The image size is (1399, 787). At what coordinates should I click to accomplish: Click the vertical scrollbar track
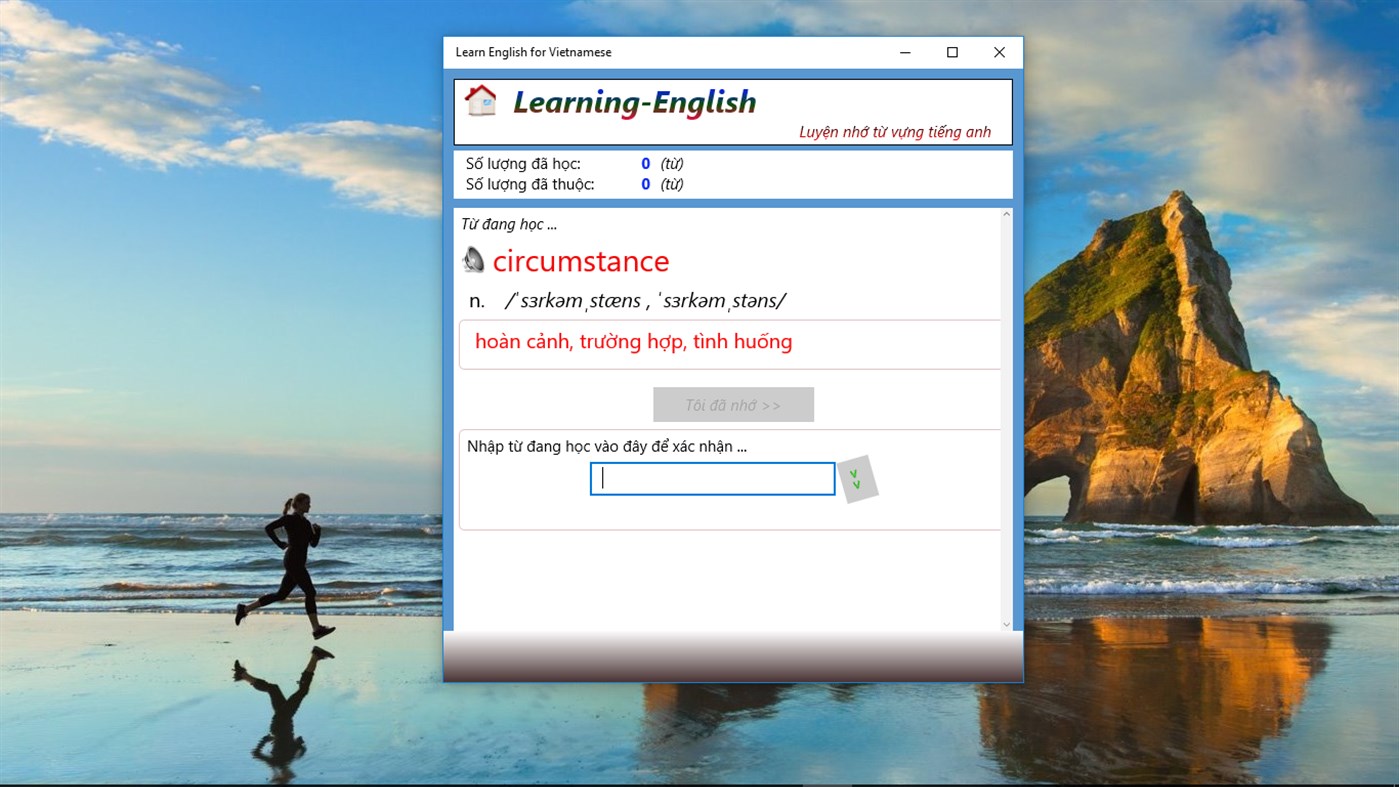coord(1007,420)
